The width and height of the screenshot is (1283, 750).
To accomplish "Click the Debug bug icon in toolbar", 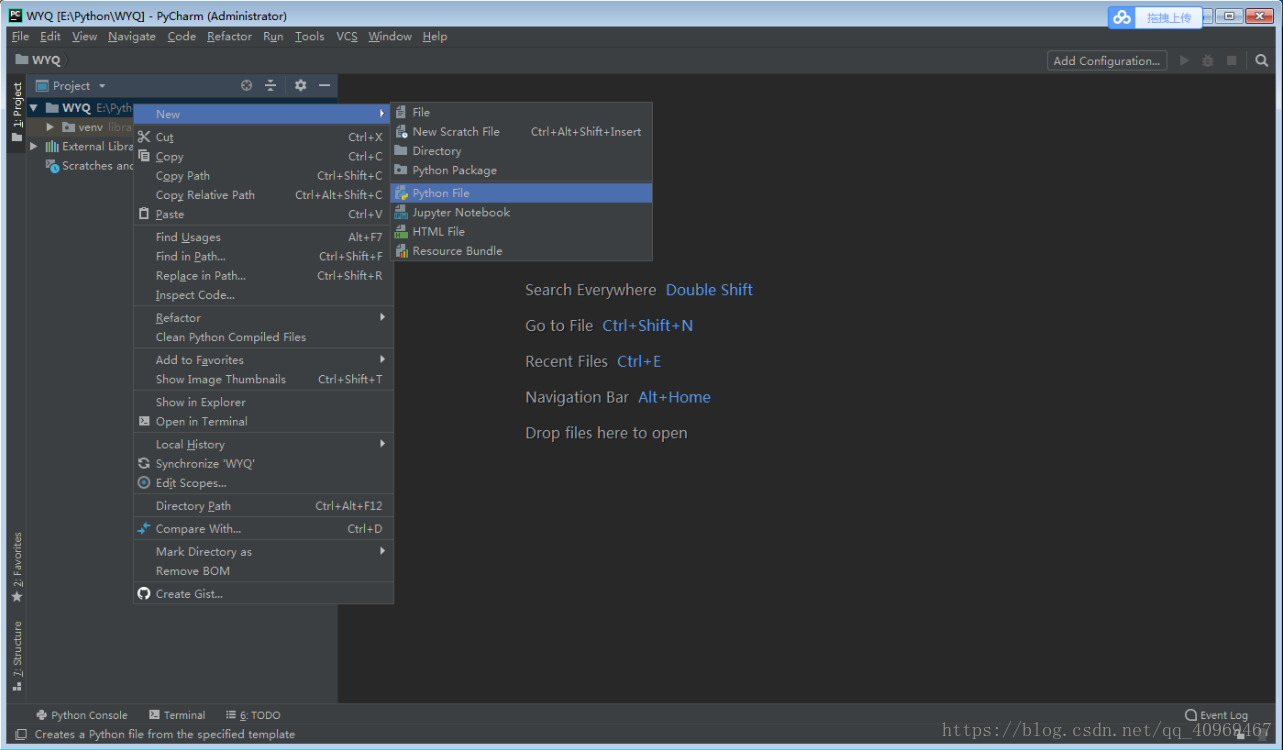I will tap(1208, 61).
